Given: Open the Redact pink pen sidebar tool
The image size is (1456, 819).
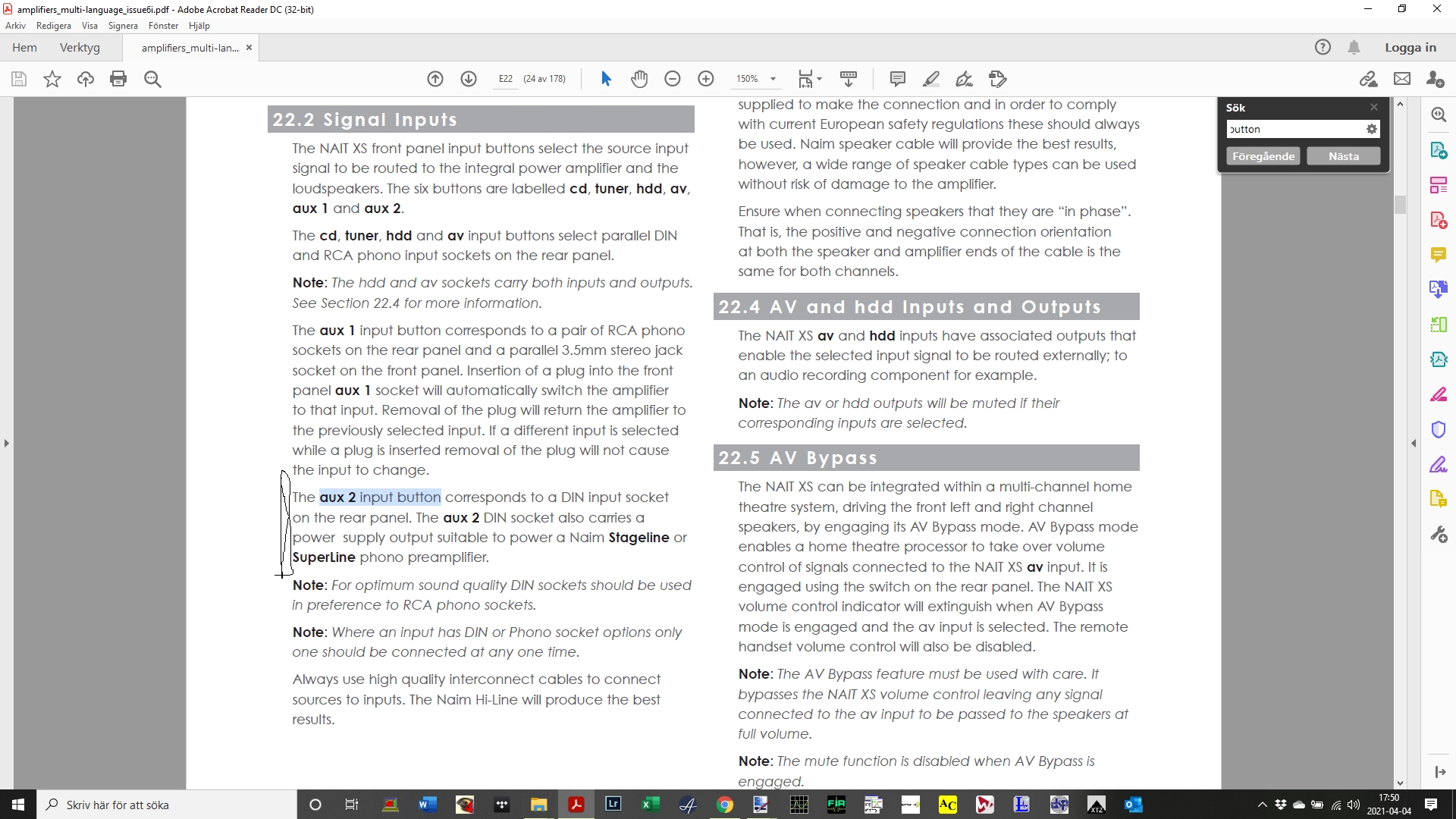Looking at the screenshot, I should coord(1439,394).
